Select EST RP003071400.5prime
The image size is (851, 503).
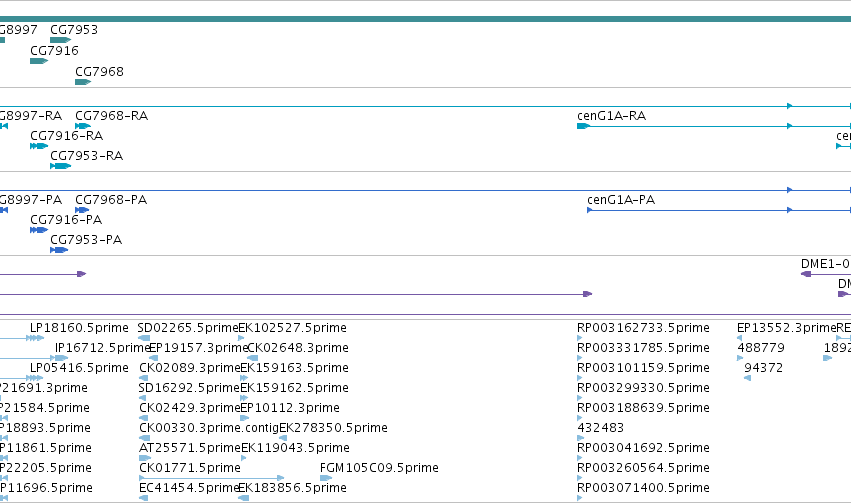643,488
